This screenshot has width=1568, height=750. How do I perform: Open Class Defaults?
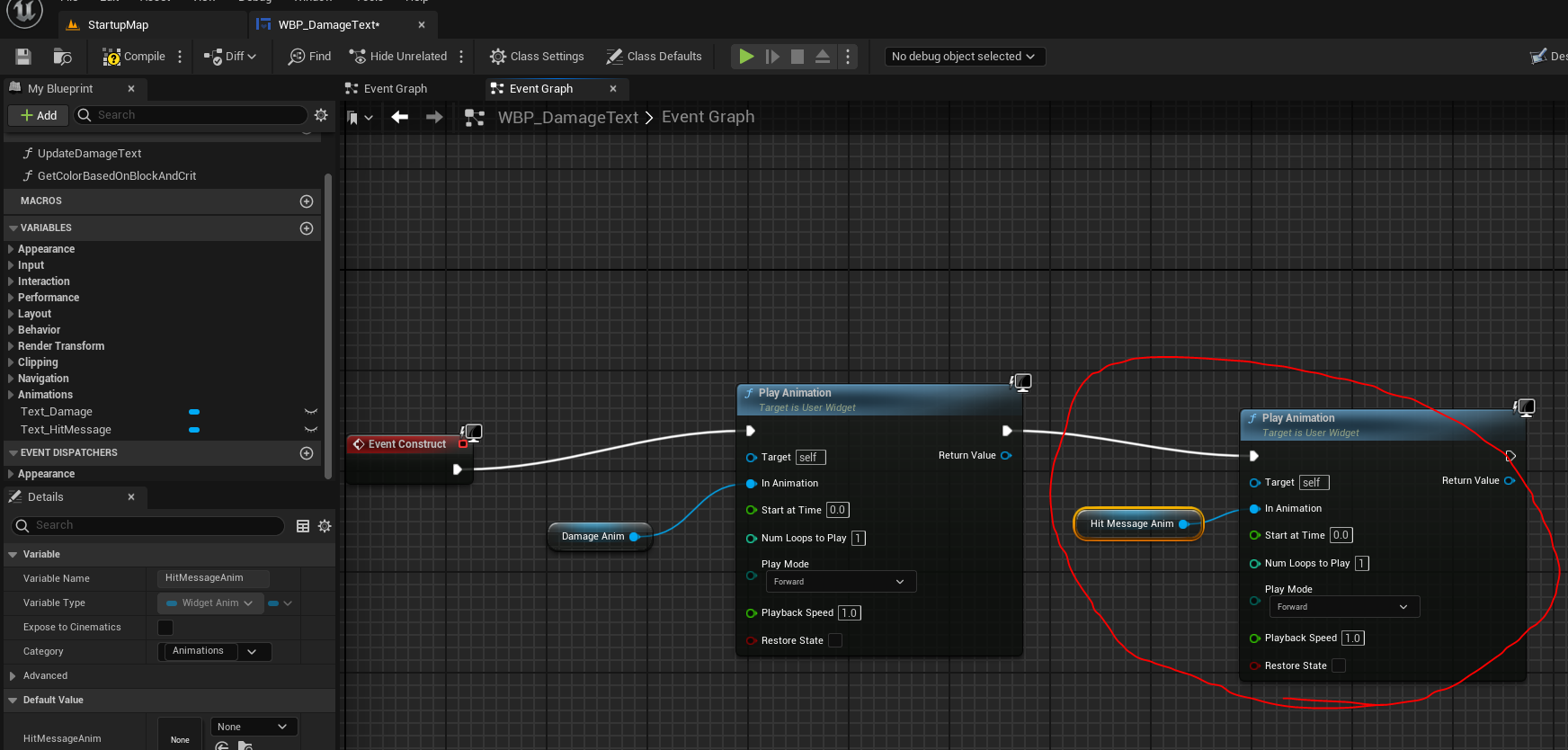[654, 57]
